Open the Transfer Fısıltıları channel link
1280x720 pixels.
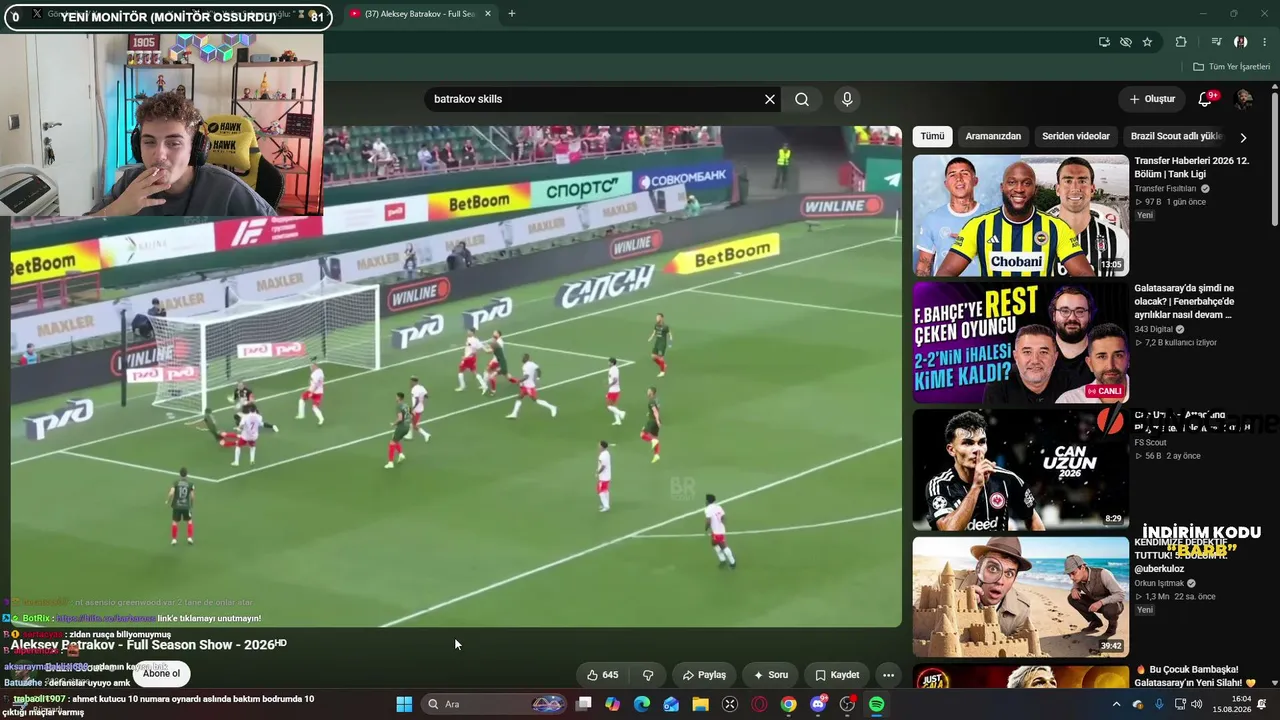pos(1165,188)
